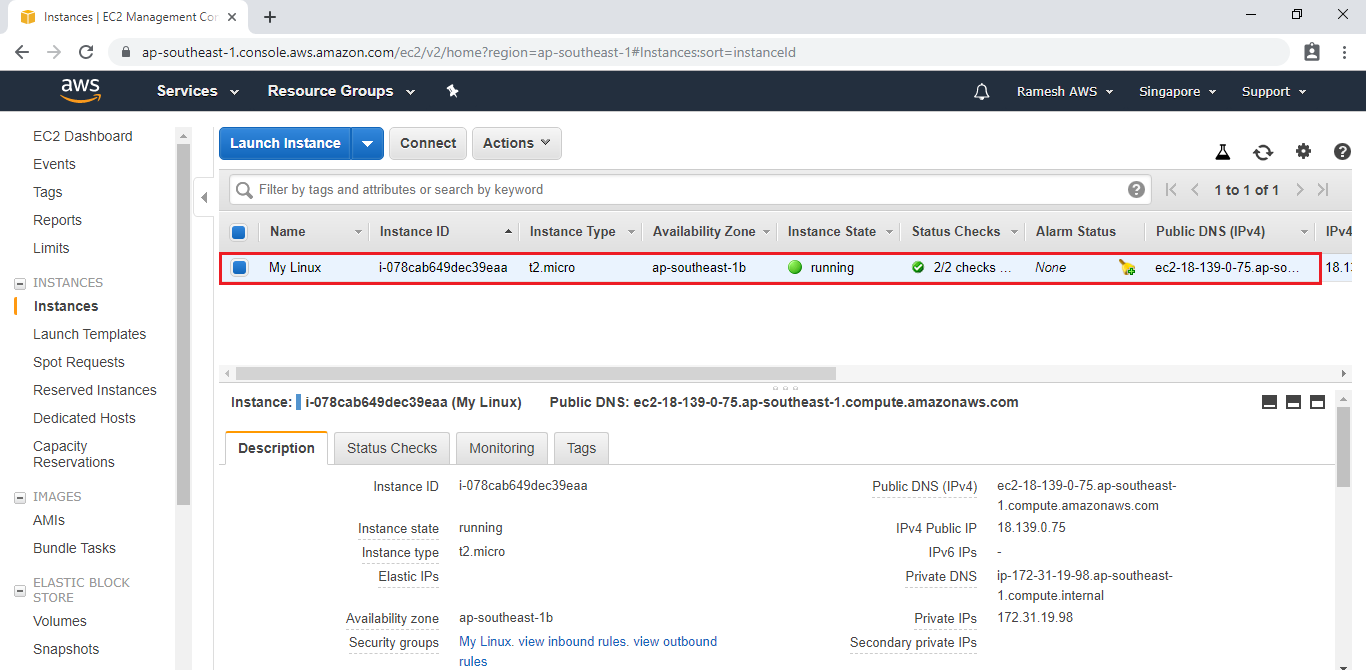Screen dimensions: 1366x670
Task: Click the pin shortcuts icon in AWS header
Action: click(x=452, y=91)
